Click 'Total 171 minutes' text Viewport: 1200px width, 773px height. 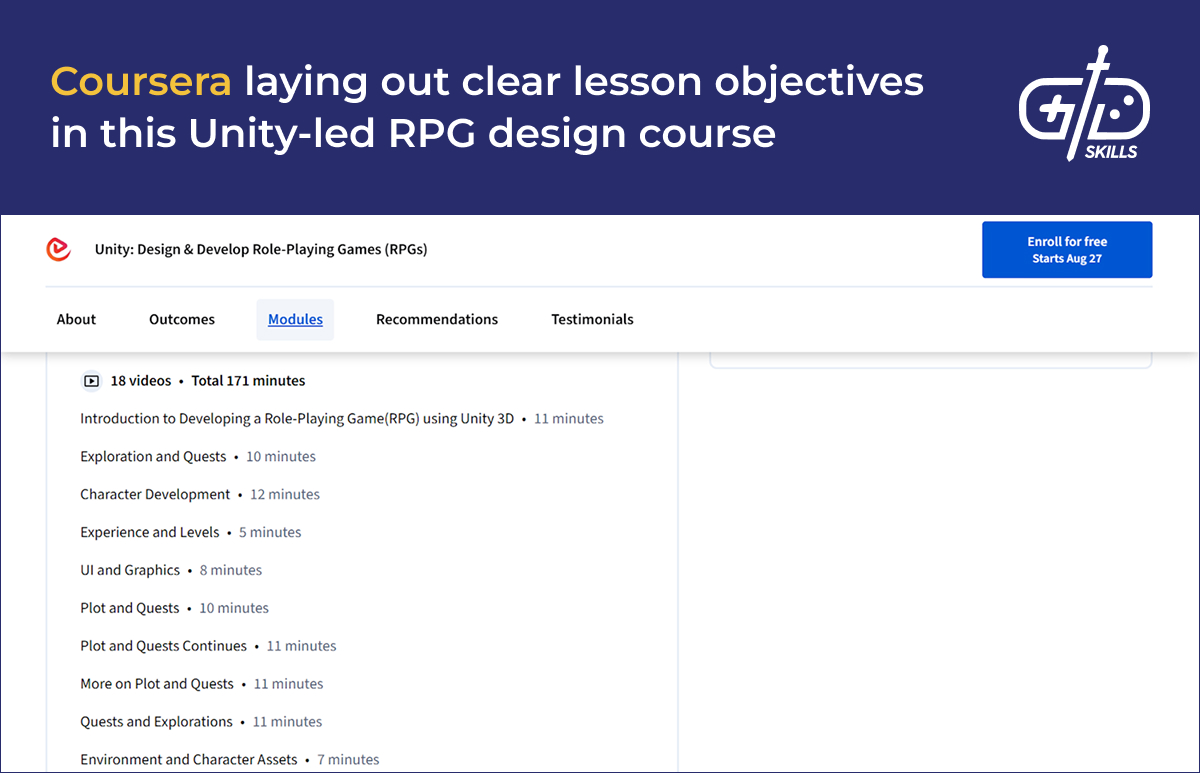[248, 381]
